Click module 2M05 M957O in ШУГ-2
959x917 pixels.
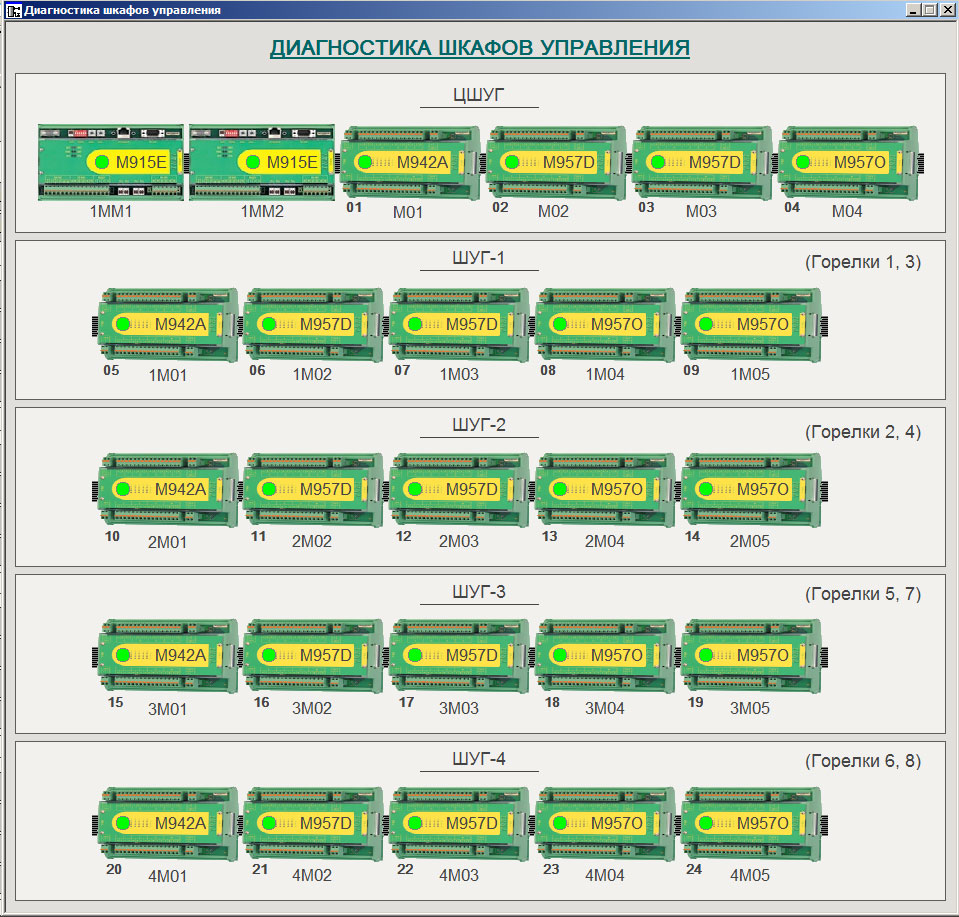pyautogui.click(x=750, y=489)
